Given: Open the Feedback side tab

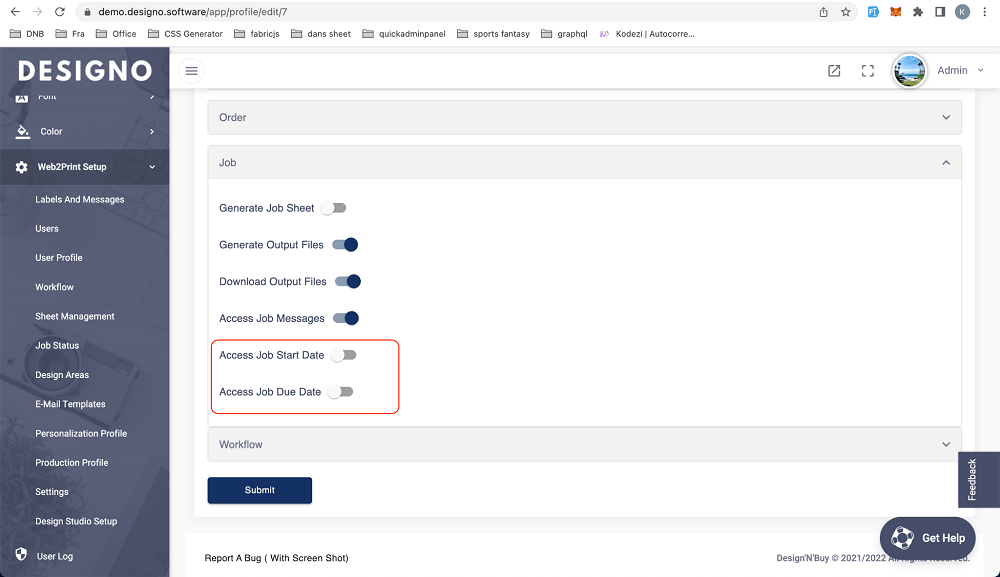Looking at the screenshot, I should pyautogui.click(x=978, y=479).
